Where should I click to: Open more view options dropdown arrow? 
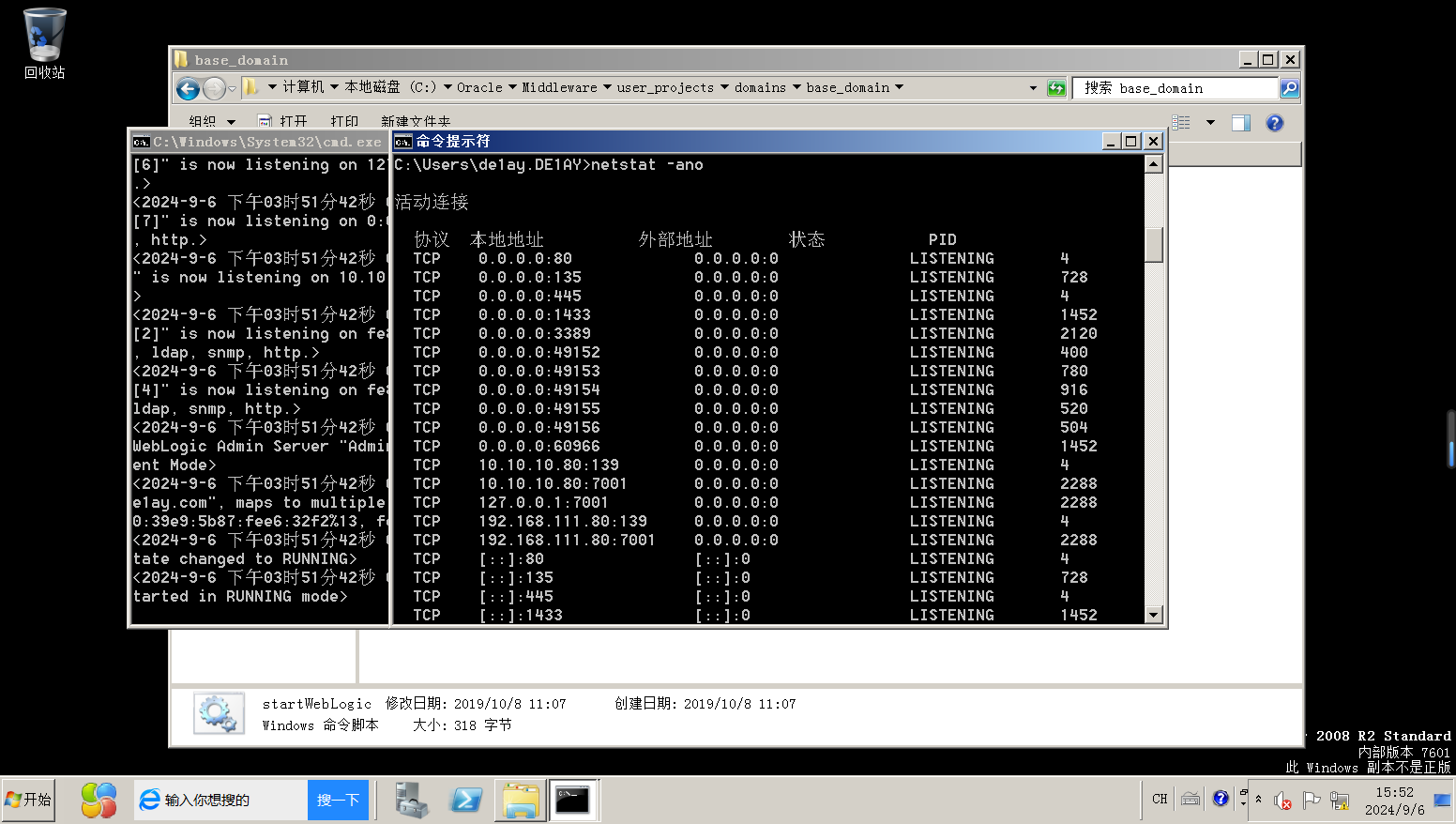point(1210,123)
